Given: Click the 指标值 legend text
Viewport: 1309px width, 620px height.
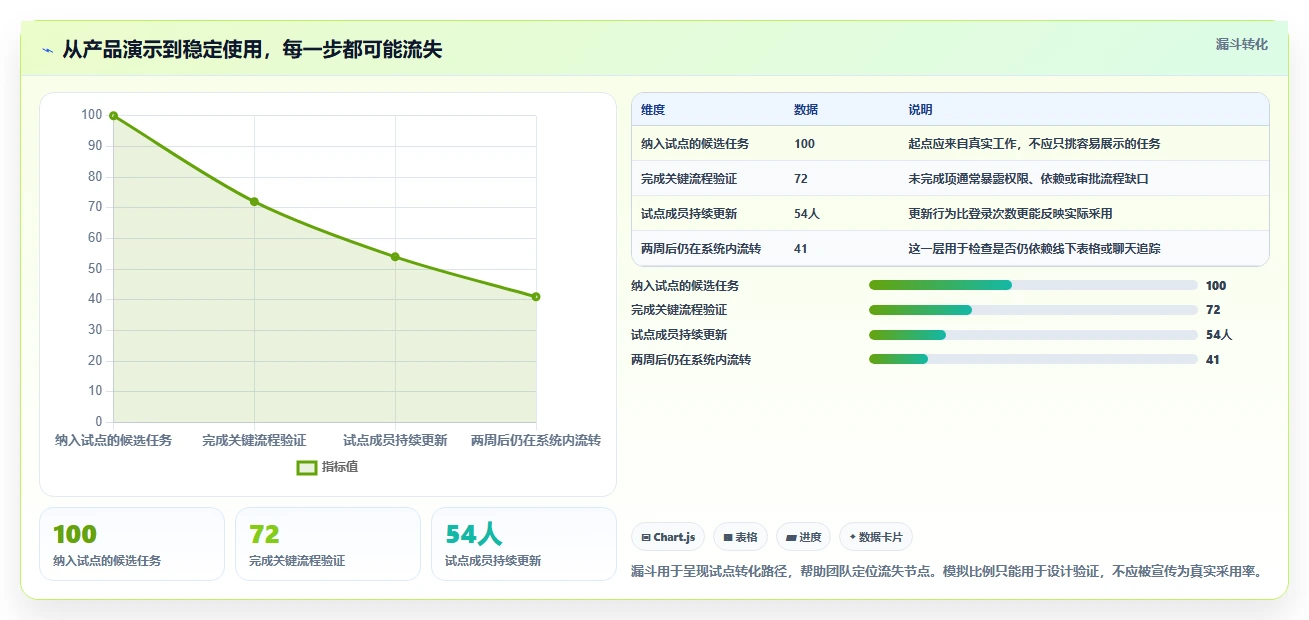Looking at the screenshot, I should [340, 467].
